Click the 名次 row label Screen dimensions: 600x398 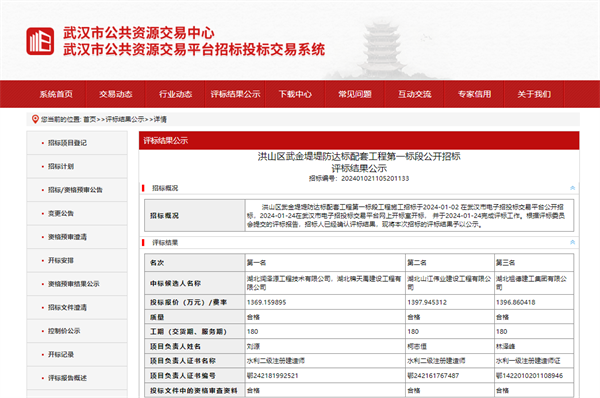tap(157, 263)
